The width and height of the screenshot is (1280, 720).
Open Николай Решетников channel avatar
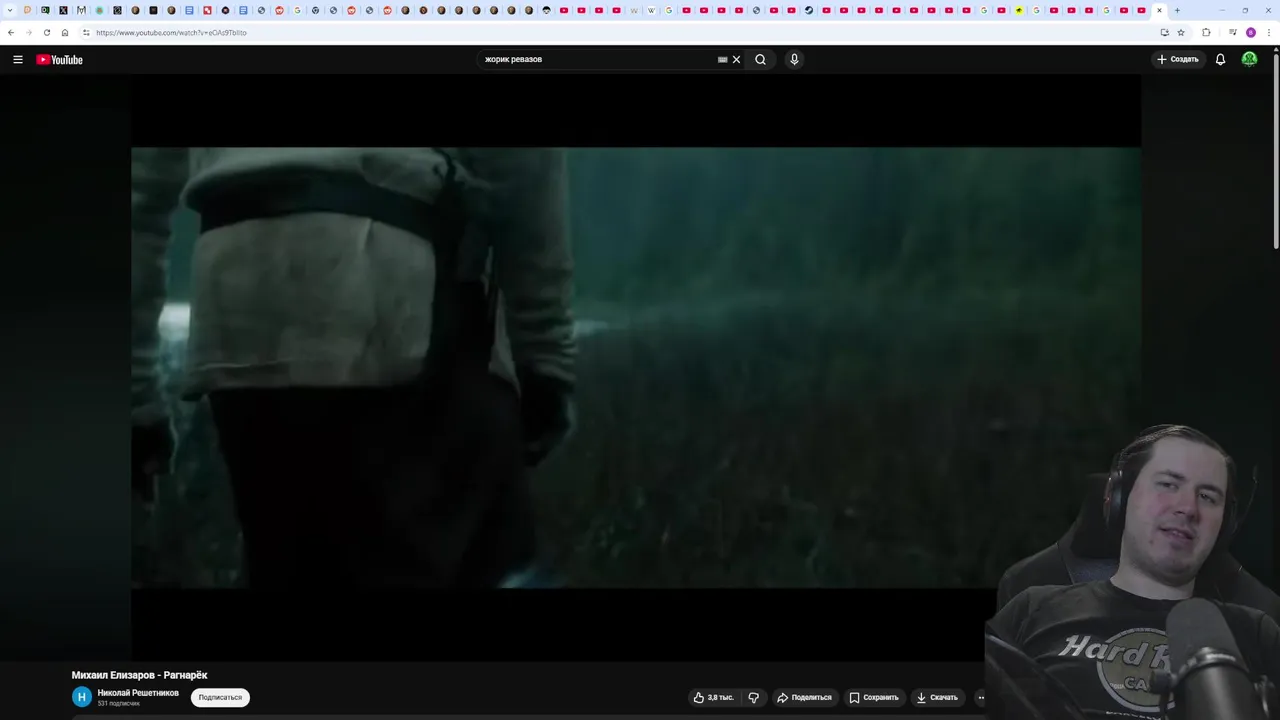click(82, 697)
